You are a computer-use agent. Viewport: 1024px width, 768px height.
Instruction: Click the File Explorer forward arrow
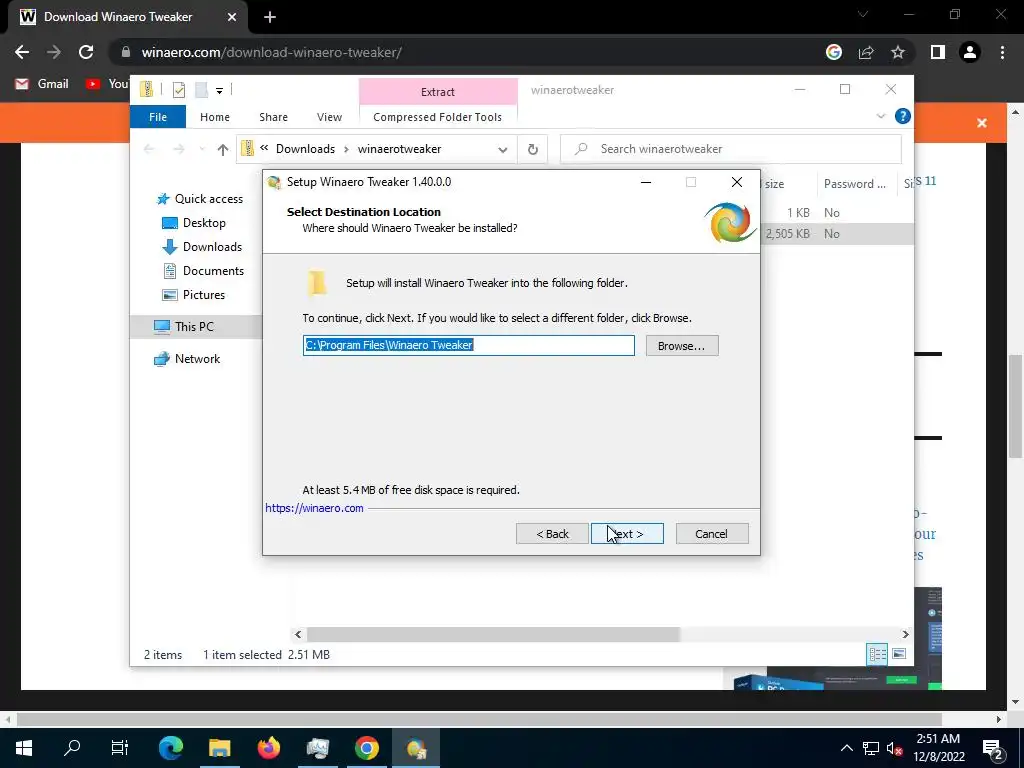tap(178, 150)
